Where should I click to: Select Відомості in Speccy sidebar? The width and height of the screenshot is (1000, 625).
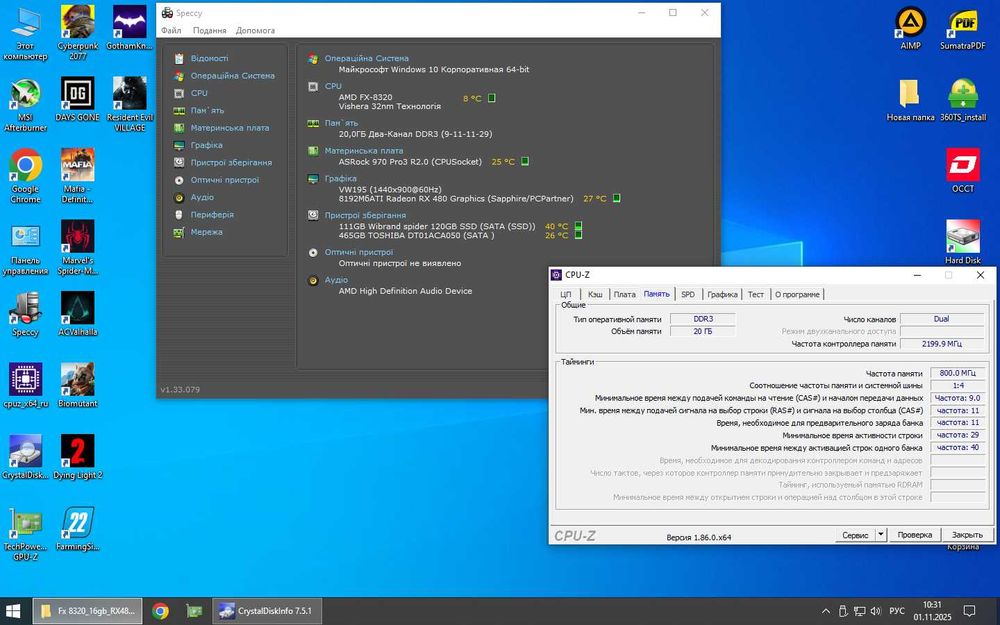pyautogui.click(x=209, y=58)
